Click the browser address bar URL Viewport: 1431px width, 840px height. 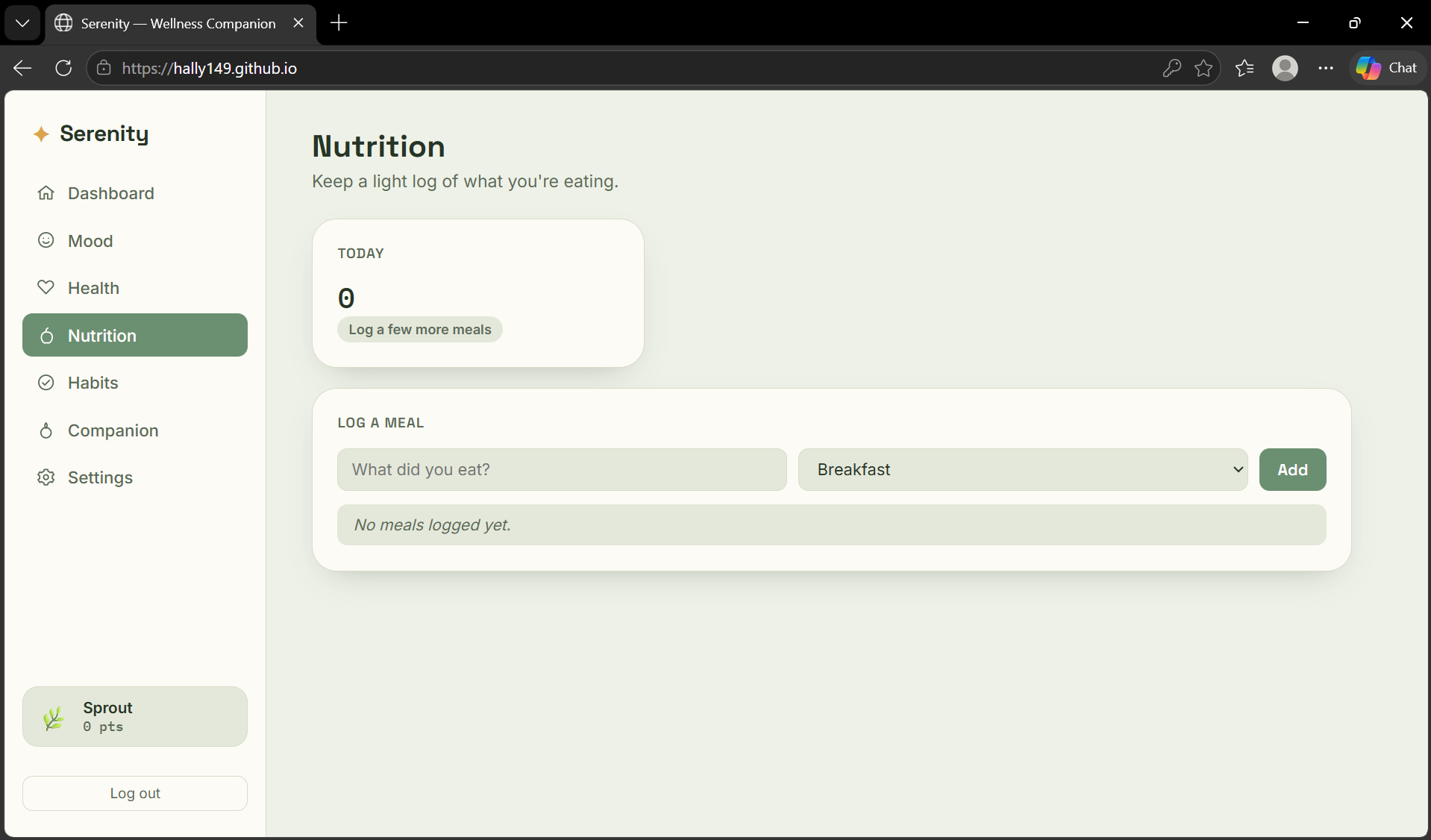pyautogui.click(x=210, y=69)
